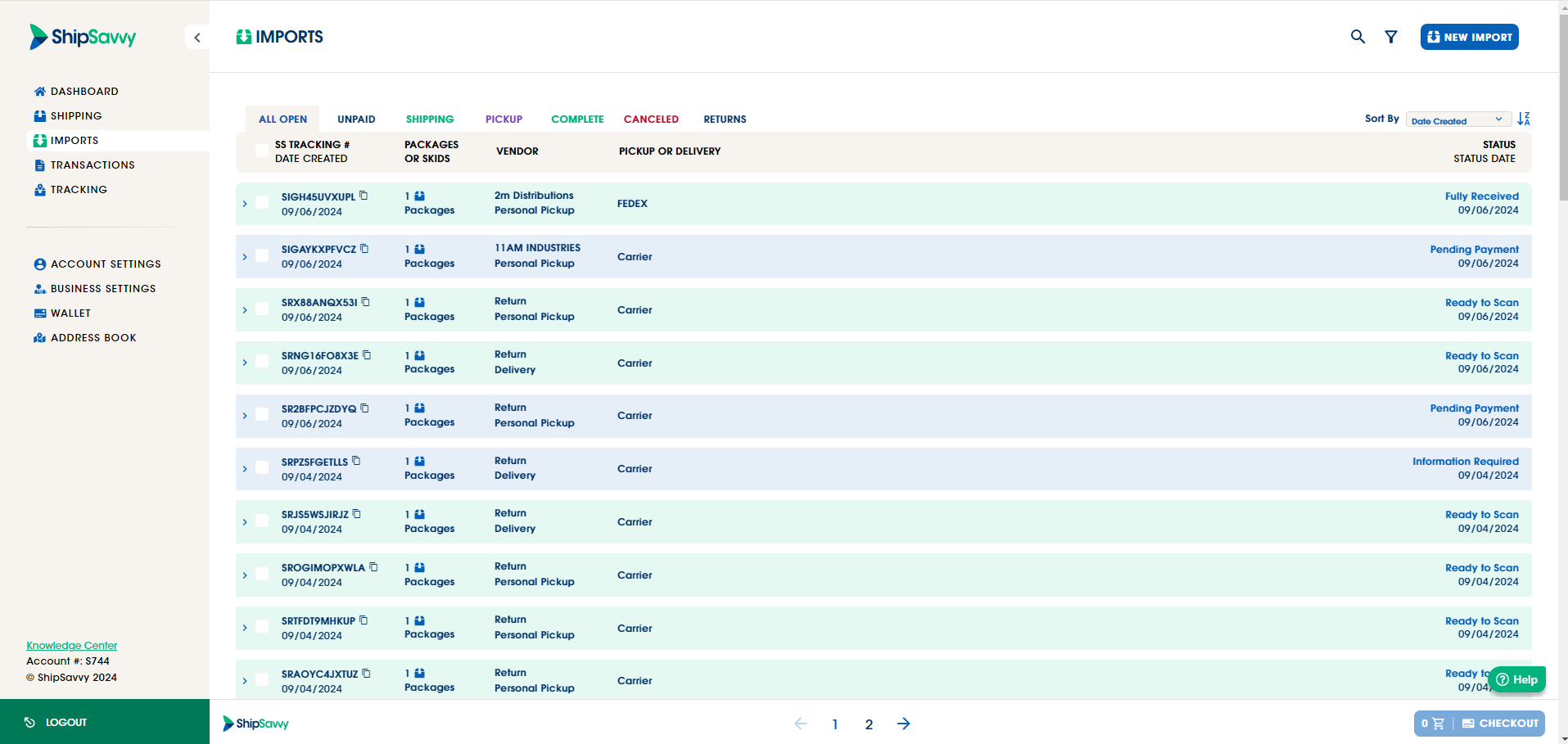Click package icon in SRTFDT9MHKUP row
Viewport: 1568px width, 744px height.
point(419,620)
